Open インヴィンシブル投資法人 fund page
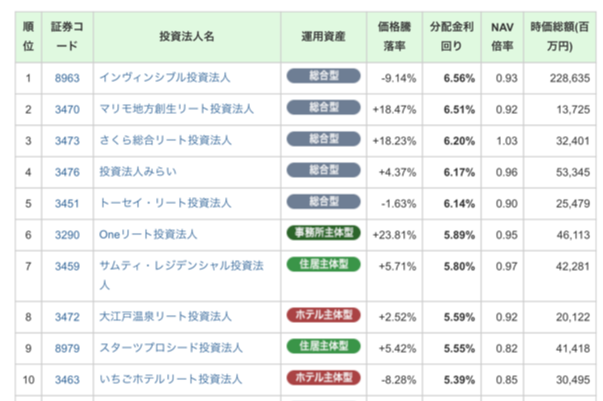603x401 pixels. click(x=165, y=78)
